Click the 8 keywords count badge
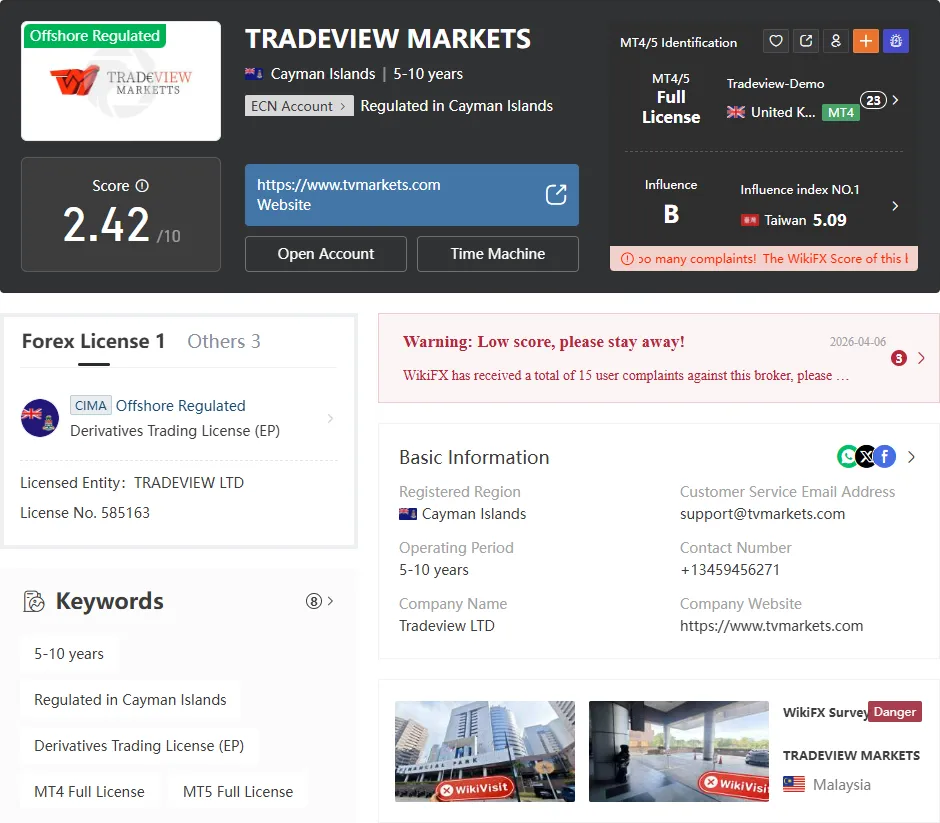Screen dimensions: 940x823 click(314, 601)
